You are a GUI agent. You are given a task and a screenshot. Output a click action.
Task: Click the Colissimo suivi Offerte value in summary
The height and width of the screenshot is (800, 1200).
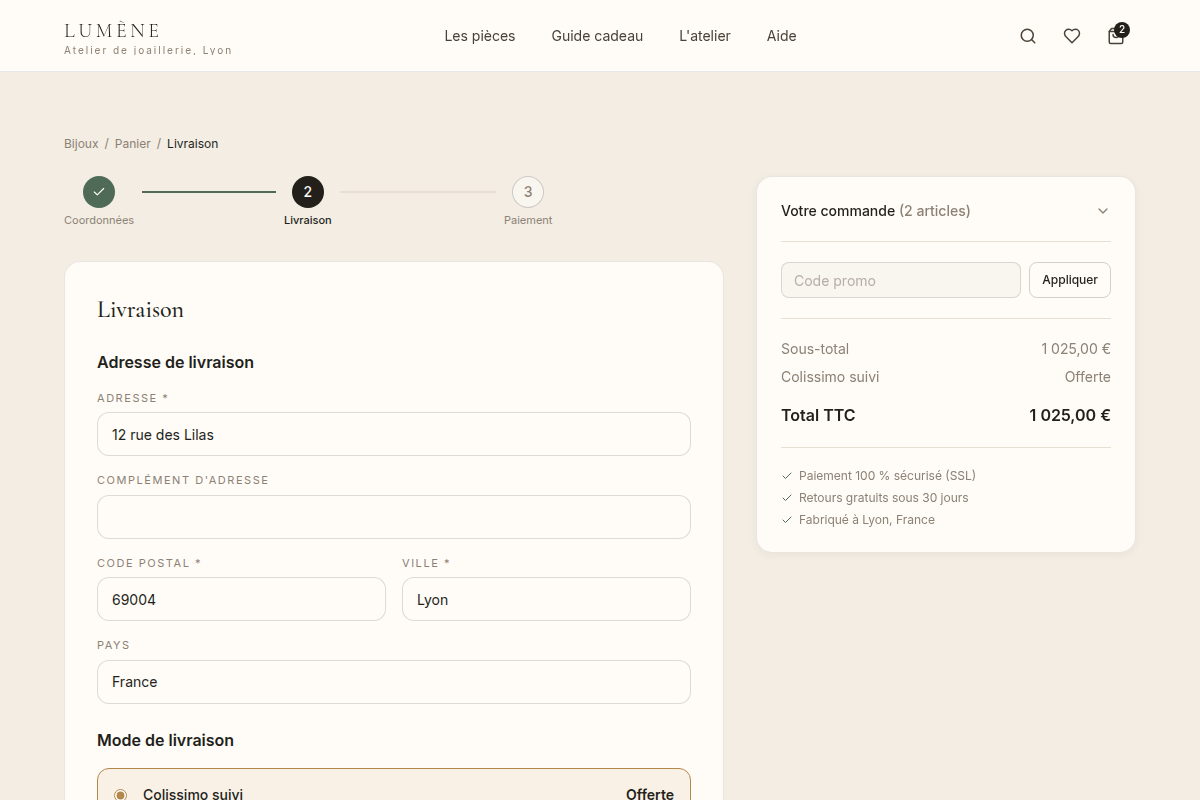tap(1088, 377)
